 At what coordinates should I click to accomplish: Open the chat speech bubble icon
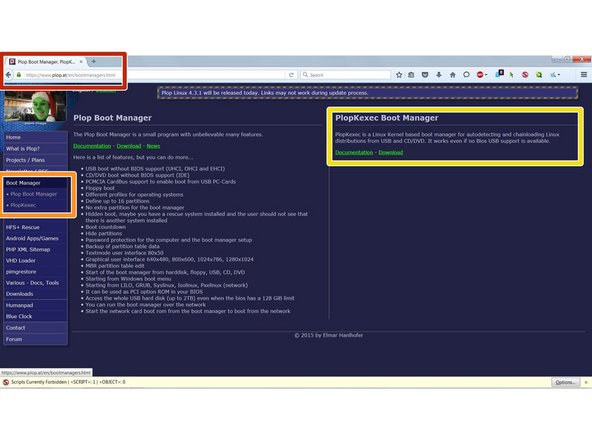[466, 75]
